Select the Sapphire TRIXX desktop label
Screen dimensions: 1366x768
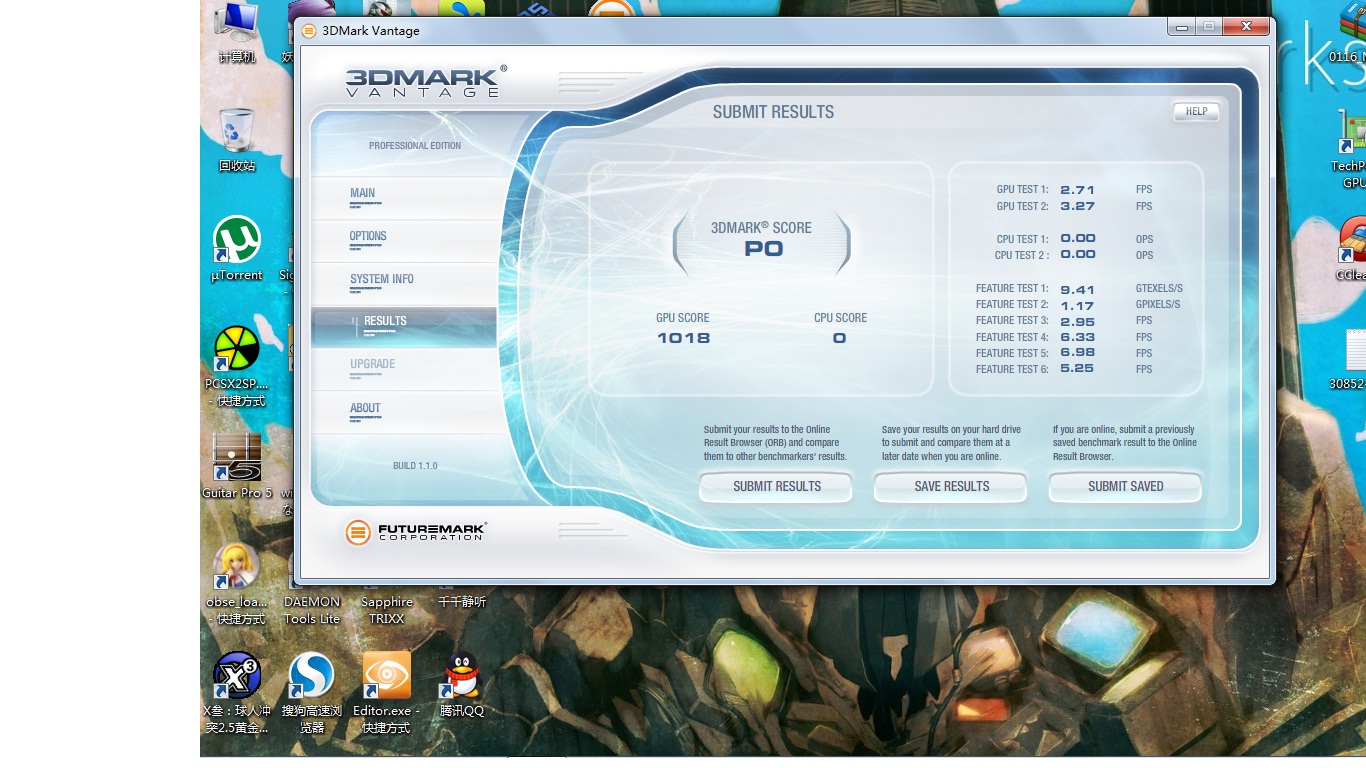point(387,610)
